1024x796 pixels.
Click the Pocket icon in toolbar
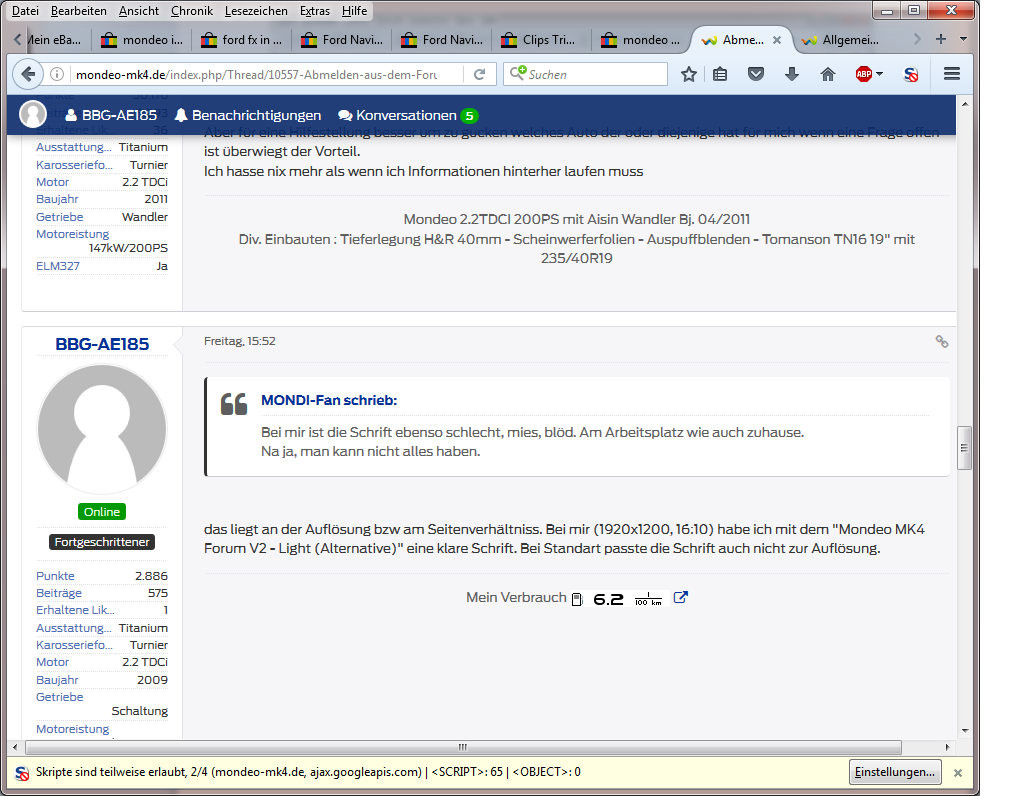point(756,74)
